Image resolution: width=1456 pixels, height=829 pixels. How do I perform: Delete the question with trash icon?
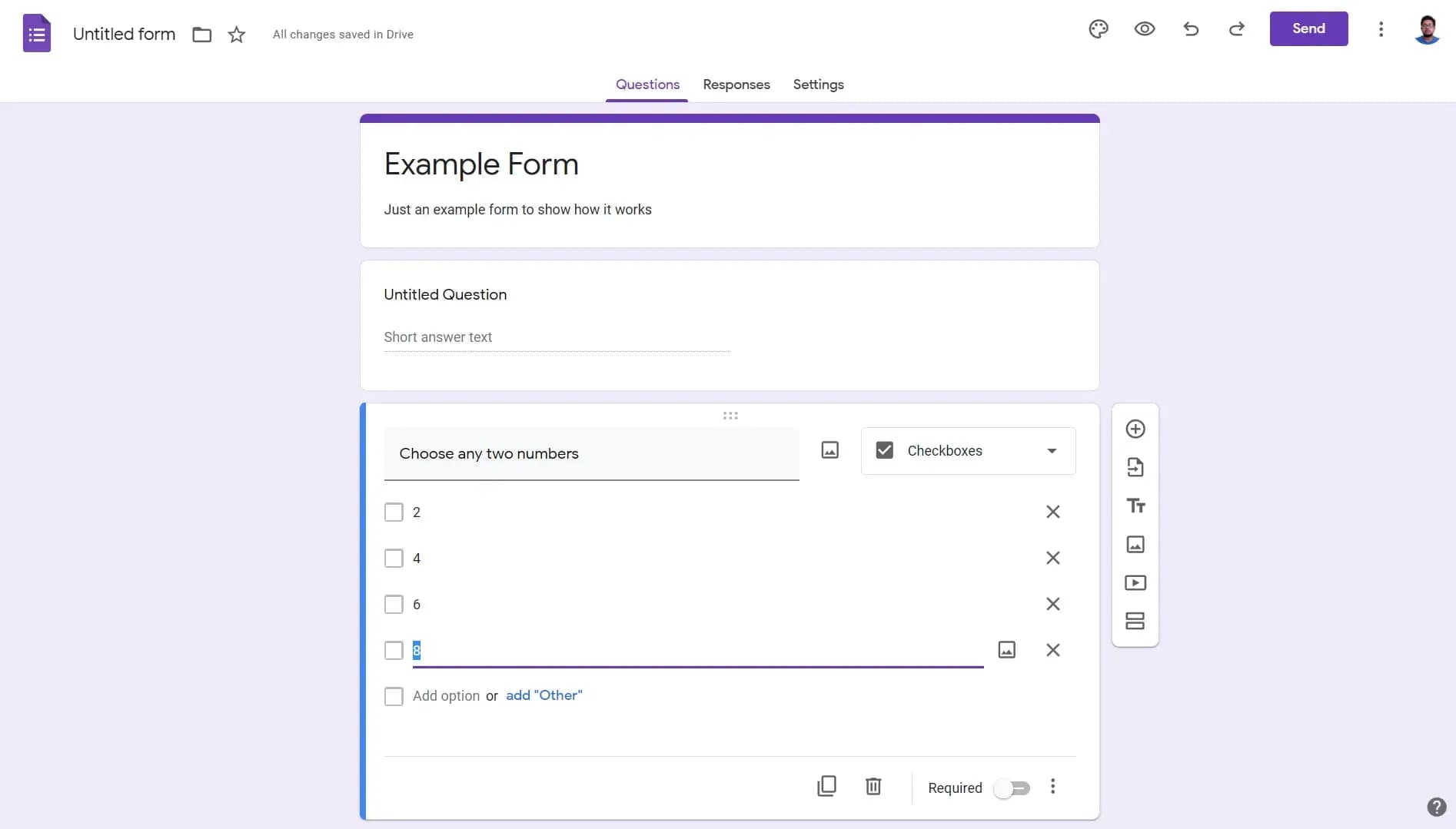click(873, 786)
